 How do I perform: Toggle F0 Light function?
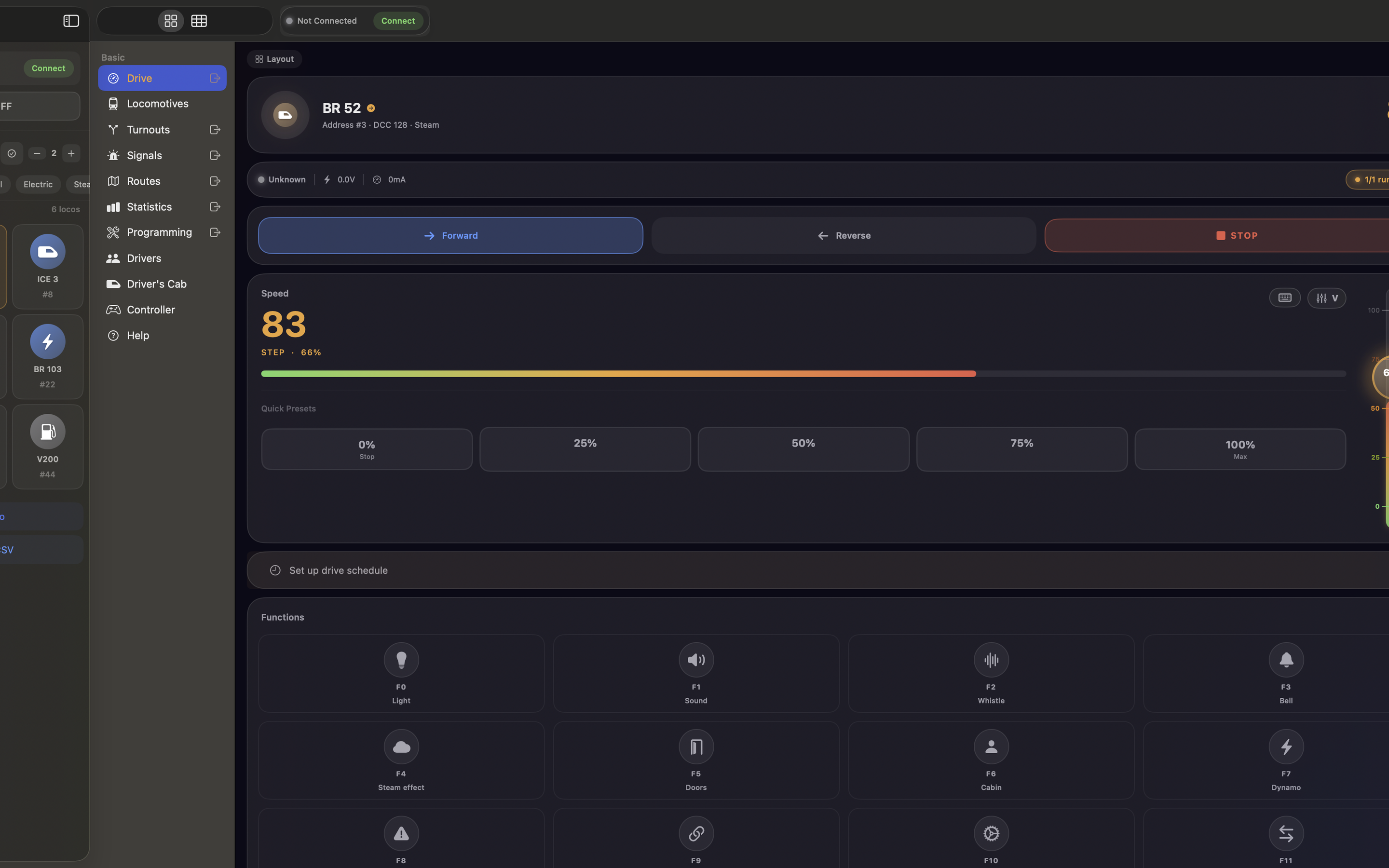tap(401, 673)
